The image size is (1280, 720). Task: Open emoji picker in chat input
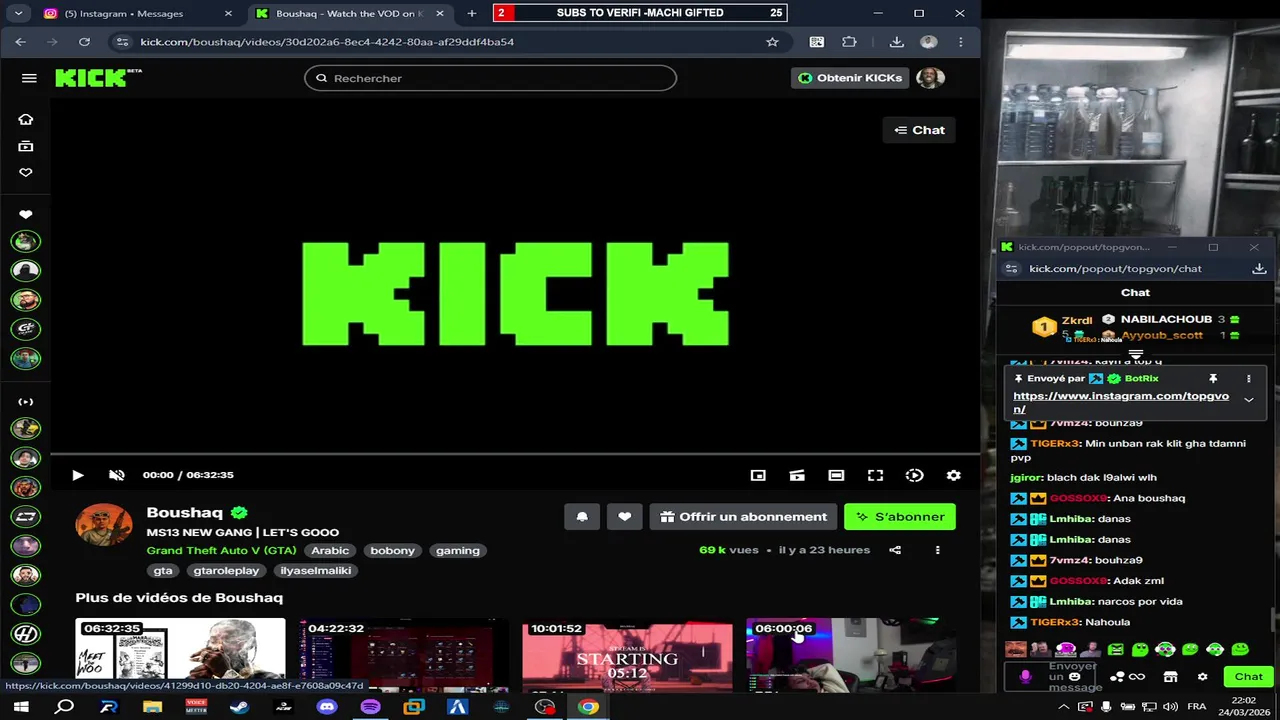[x=1075, y=677]
